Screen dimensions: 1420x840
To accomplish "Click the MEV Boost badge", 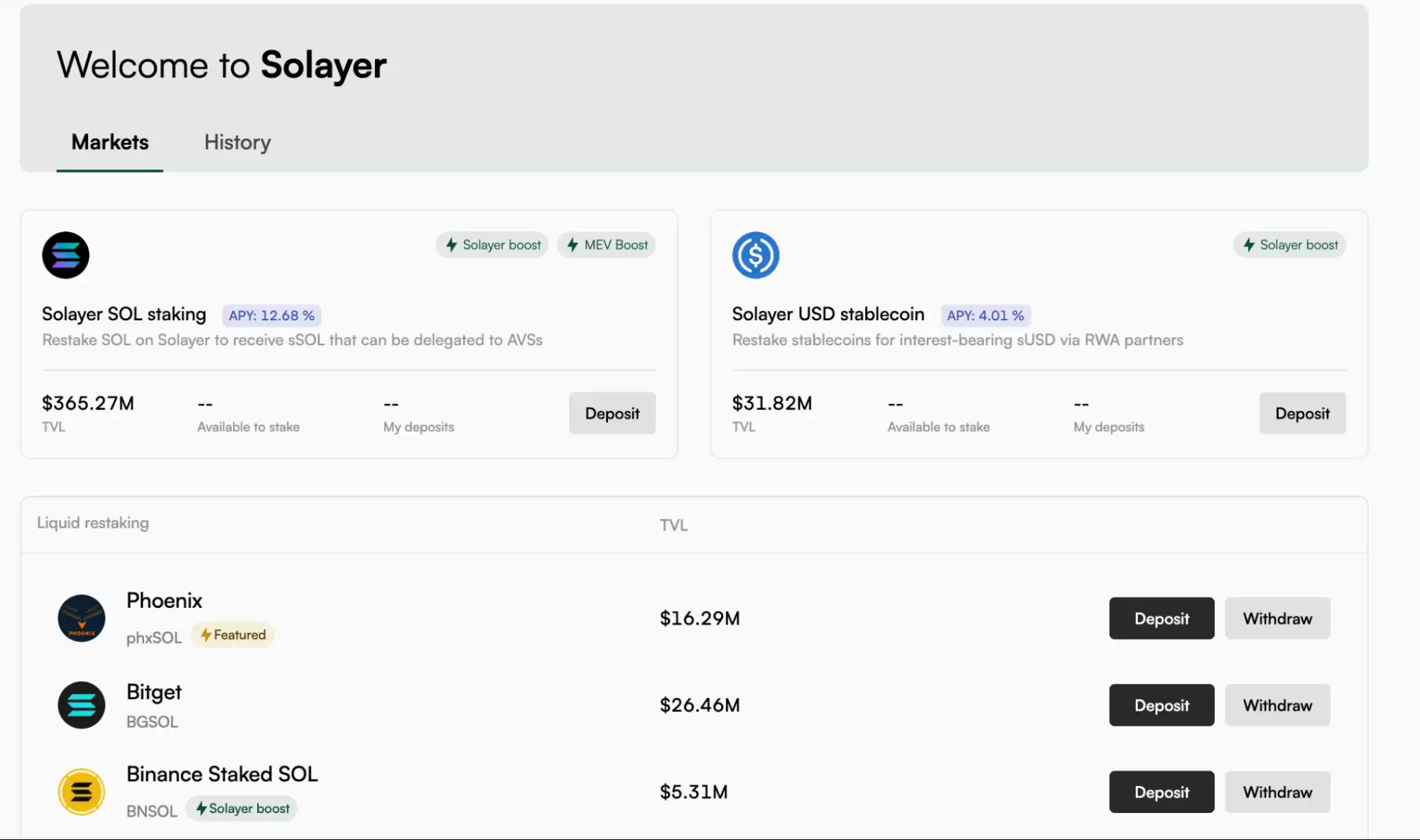I will point(607,245).
